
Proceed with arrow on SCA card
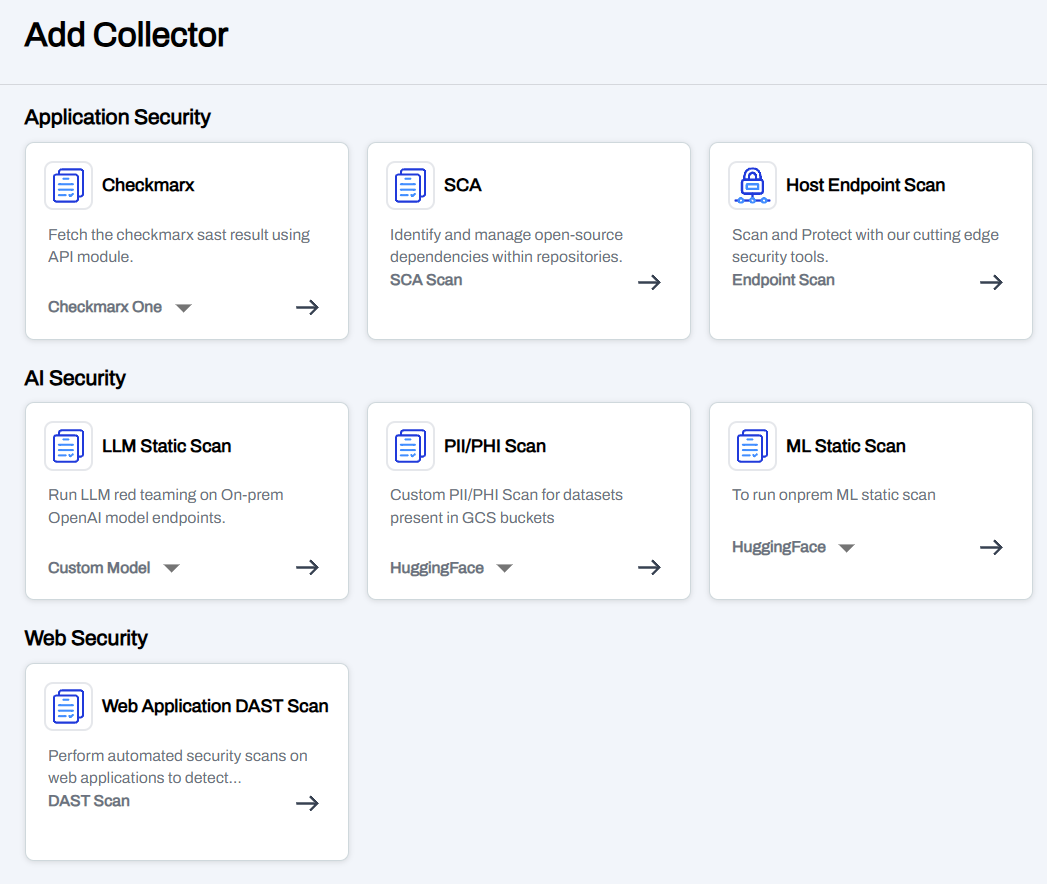649,282
